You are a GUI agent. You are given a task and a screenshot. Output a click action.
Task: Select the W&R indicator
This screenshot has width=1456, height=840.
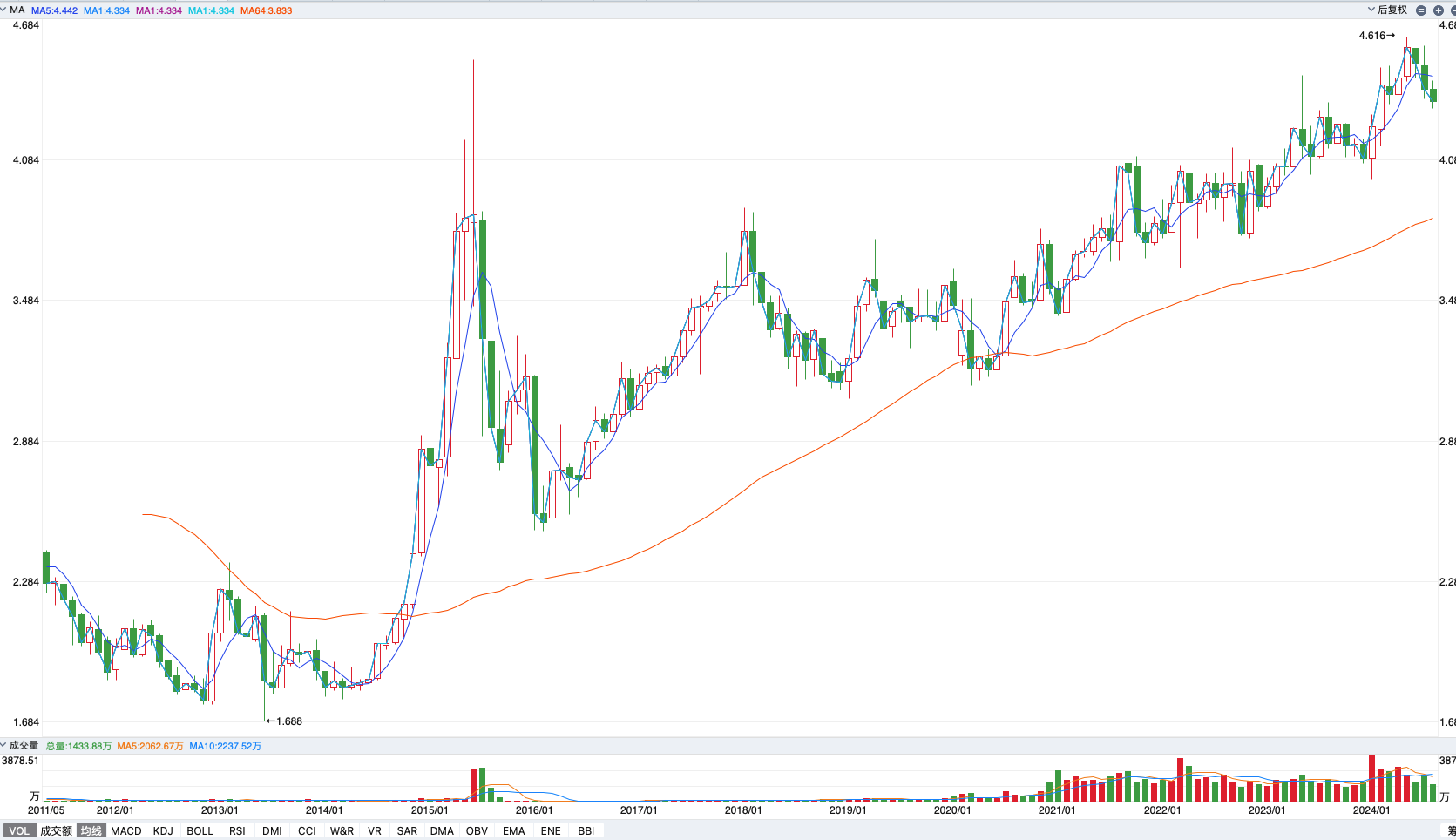click(x=342, y=830)
